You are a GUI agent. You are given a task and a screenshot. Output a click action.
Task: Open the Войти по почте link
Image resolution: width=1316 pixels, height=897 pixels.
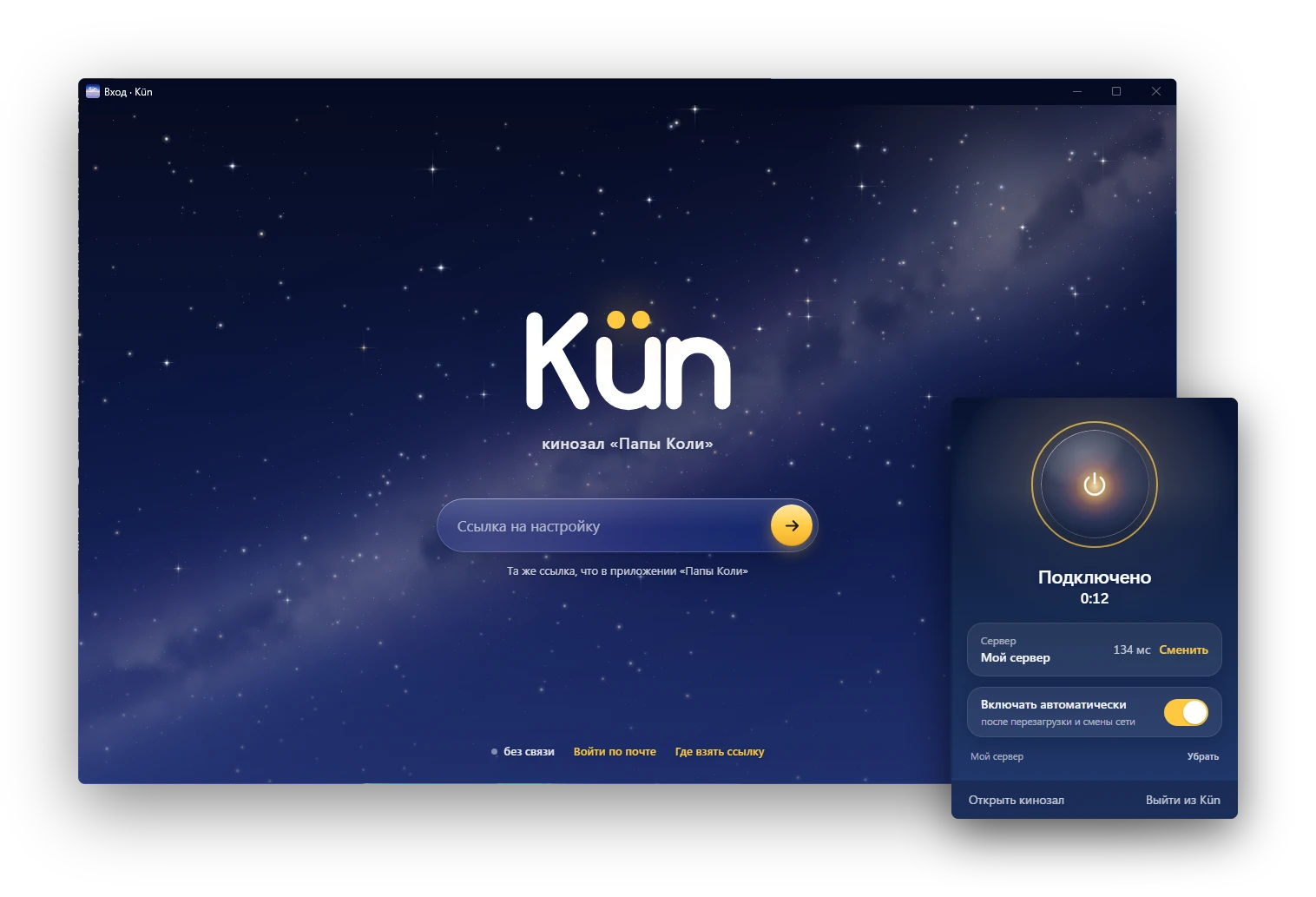click(615, 751)
